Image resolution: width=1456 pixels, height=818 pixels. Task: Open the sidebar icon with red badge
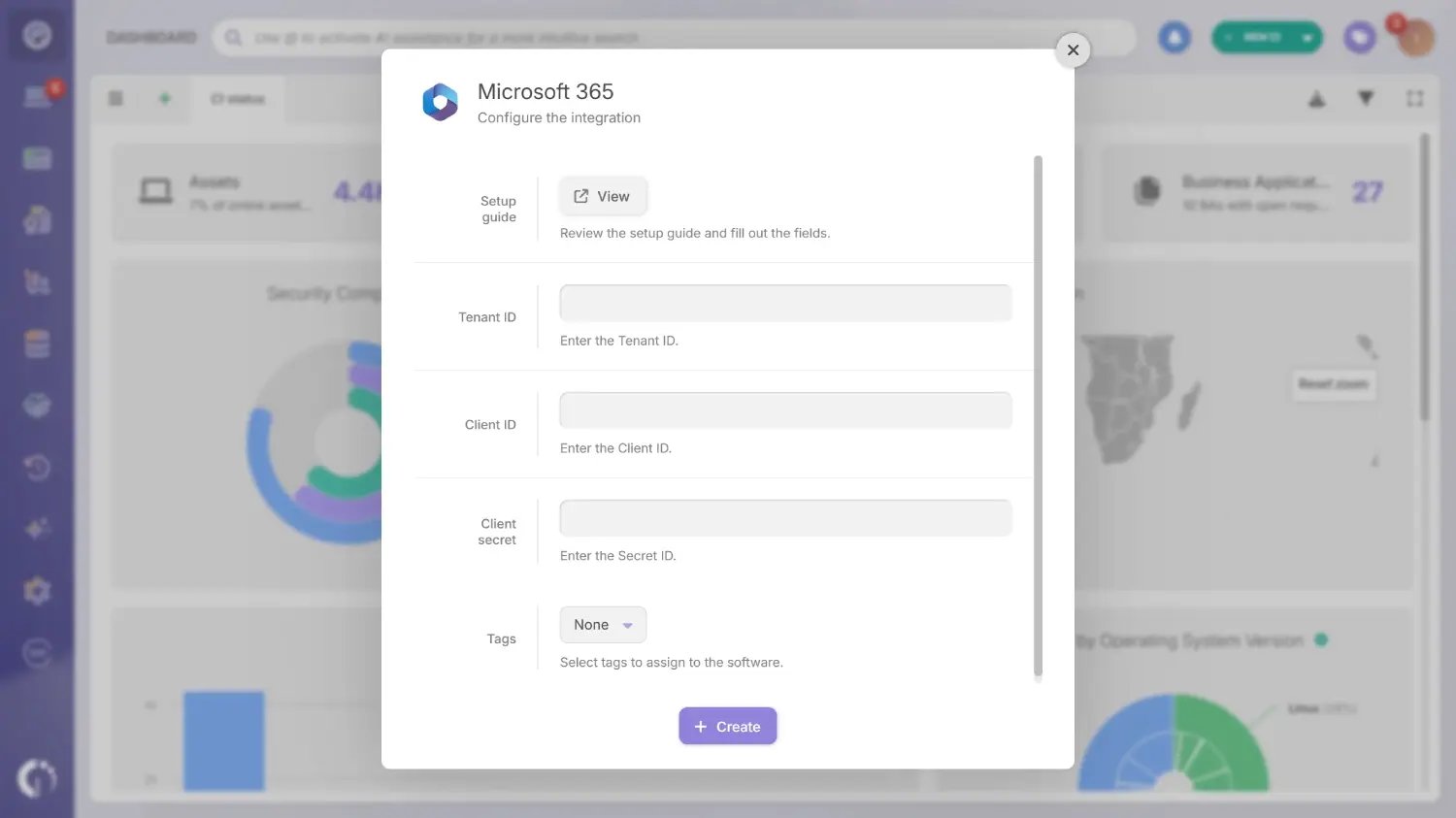pyautogui.click(x=38, y=96)
